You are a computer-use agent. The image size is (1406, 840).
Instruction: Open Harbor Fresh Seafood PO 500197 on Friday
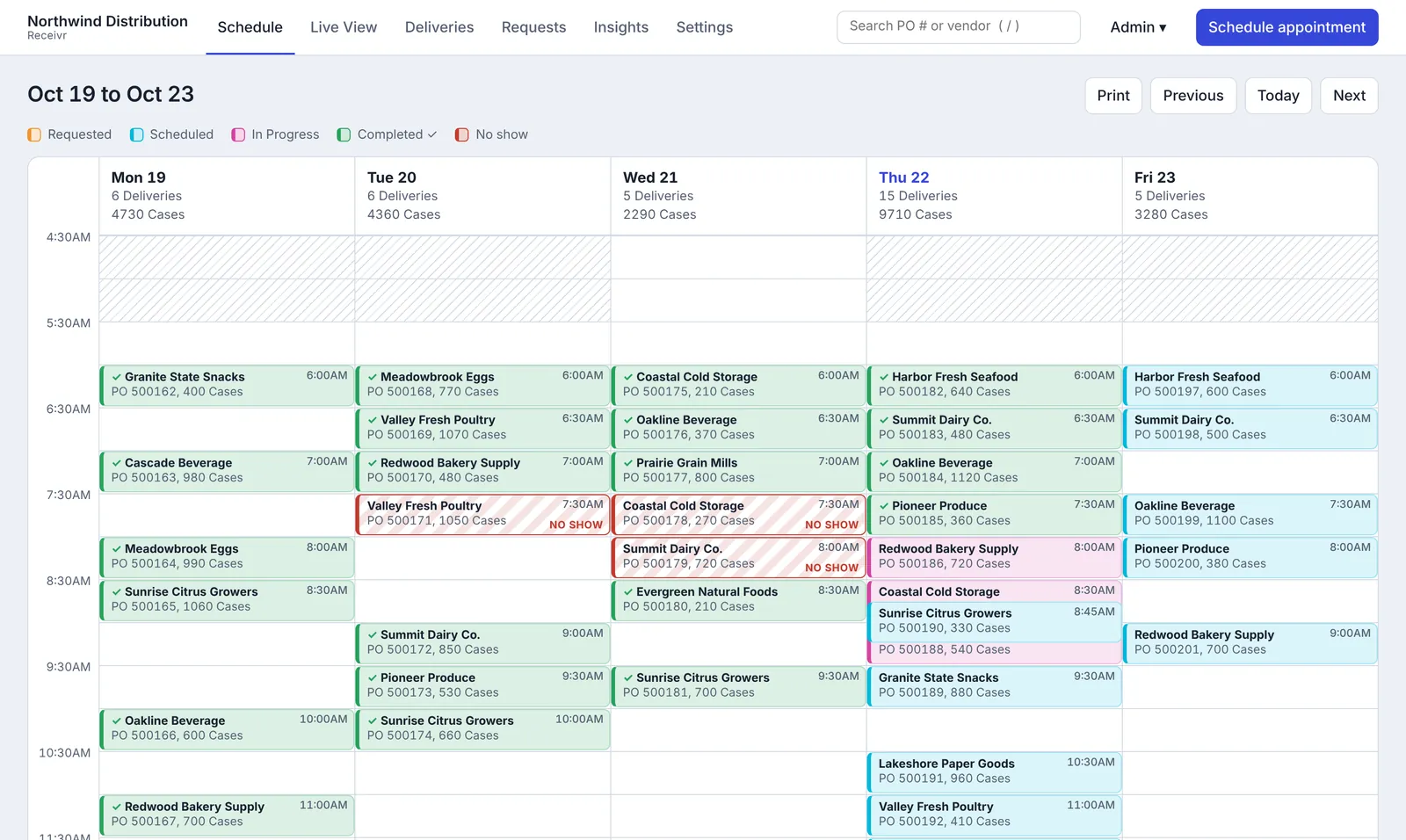pyautogui.click(x=1250, y=386)
